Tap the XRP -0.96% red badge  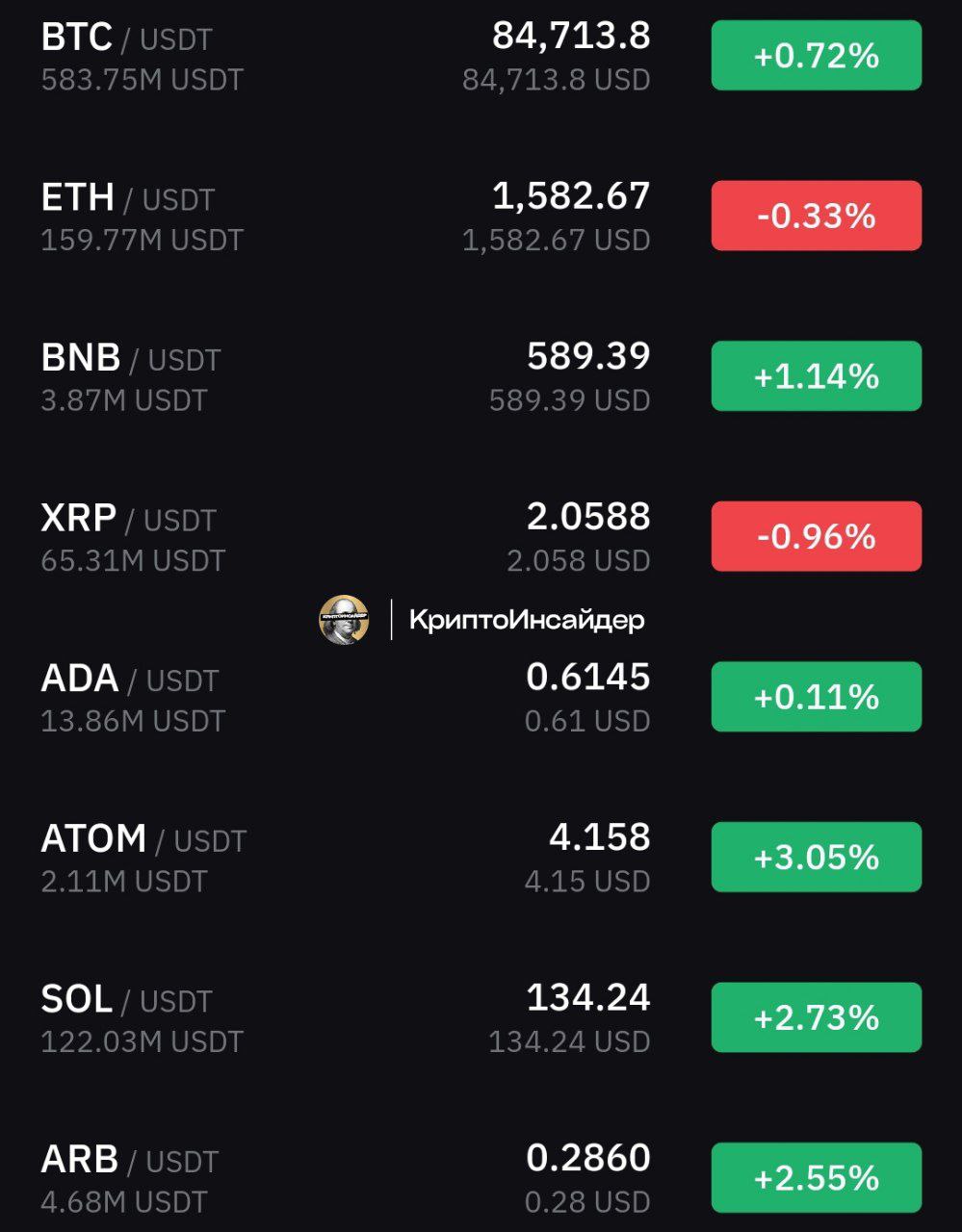[x=817, y=536]
